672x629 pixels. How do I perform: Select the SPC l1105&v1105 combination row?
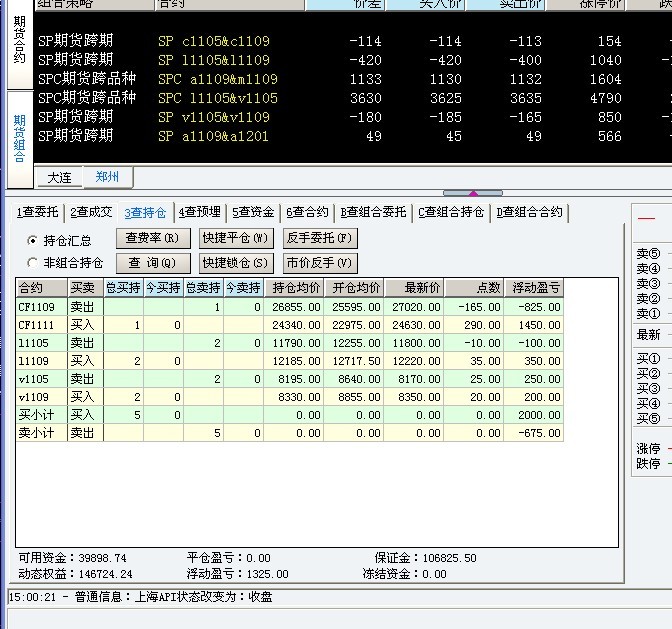pos(353,98)
